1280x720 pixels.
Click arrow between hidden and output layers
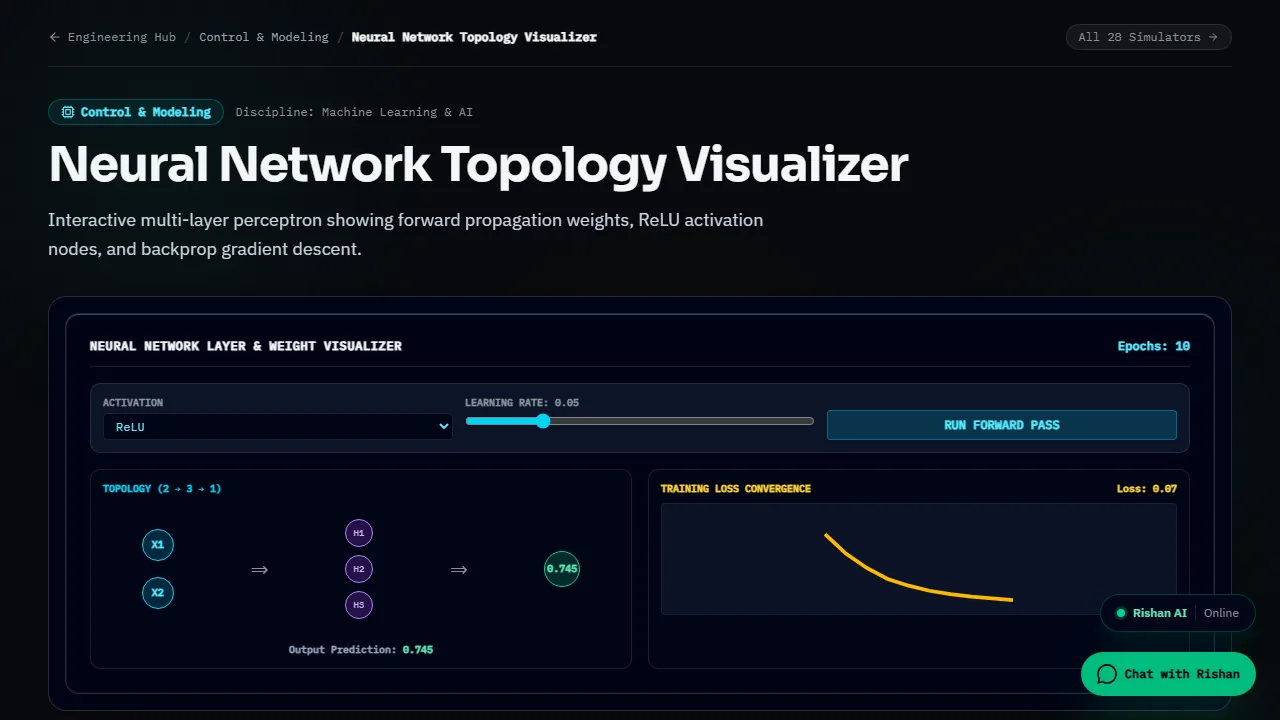(x=459, y=570)
